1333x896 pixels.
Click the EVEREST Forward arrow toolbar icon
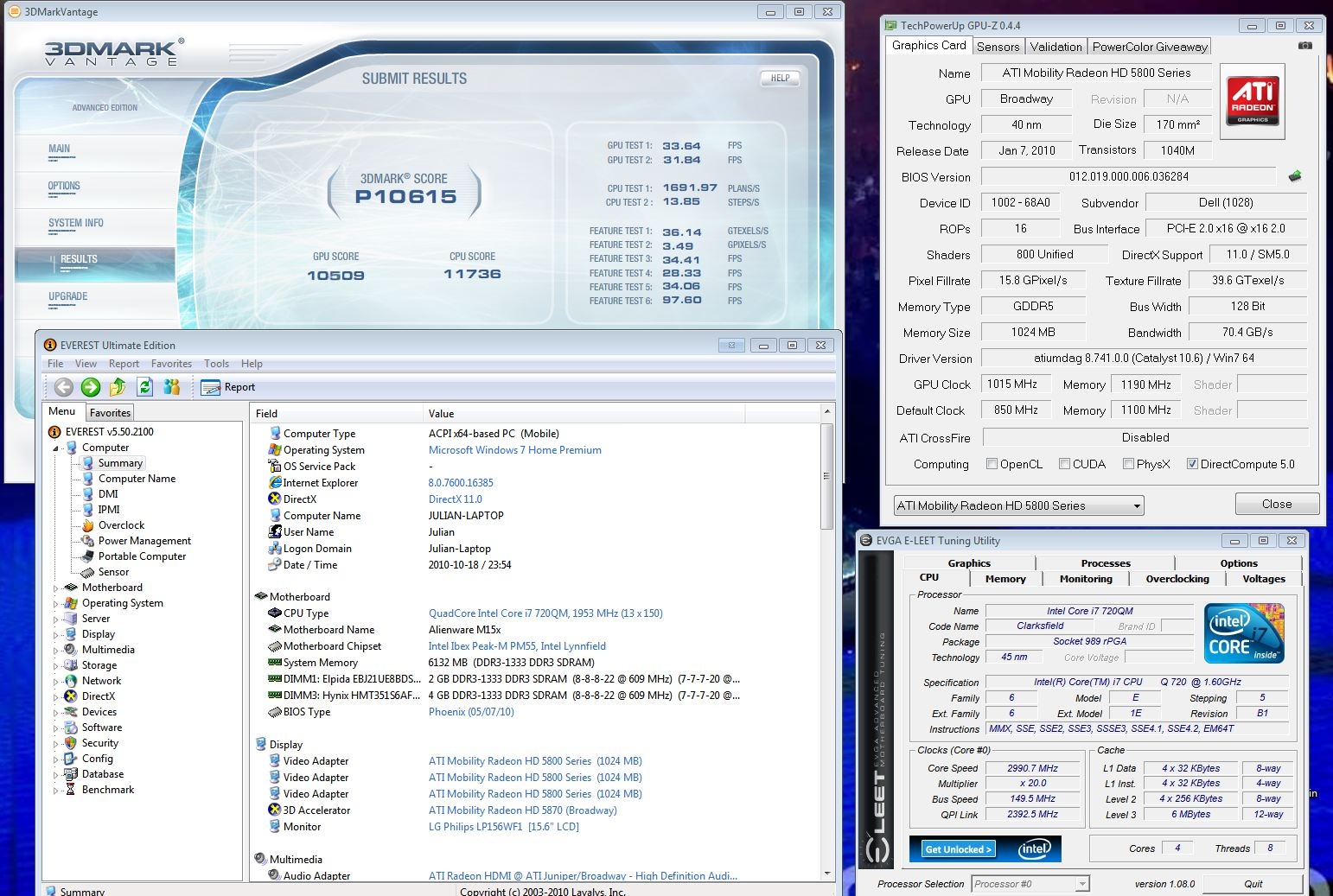click(91, 387)
